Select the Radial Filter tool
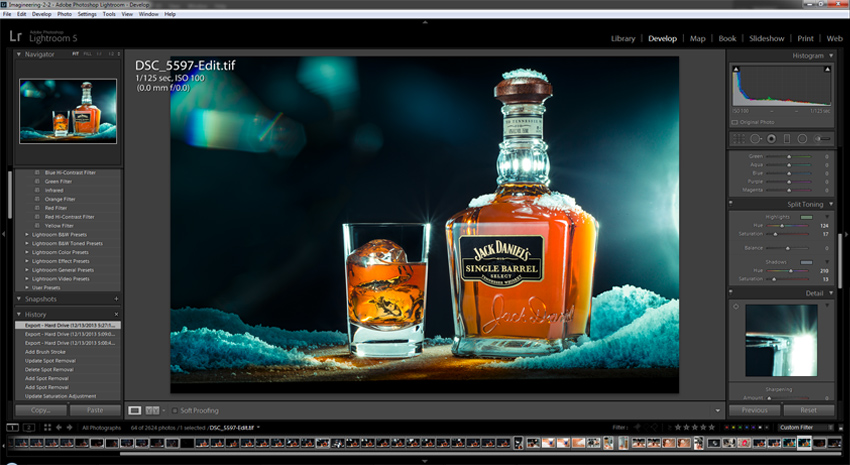 [x=802, y=139]
